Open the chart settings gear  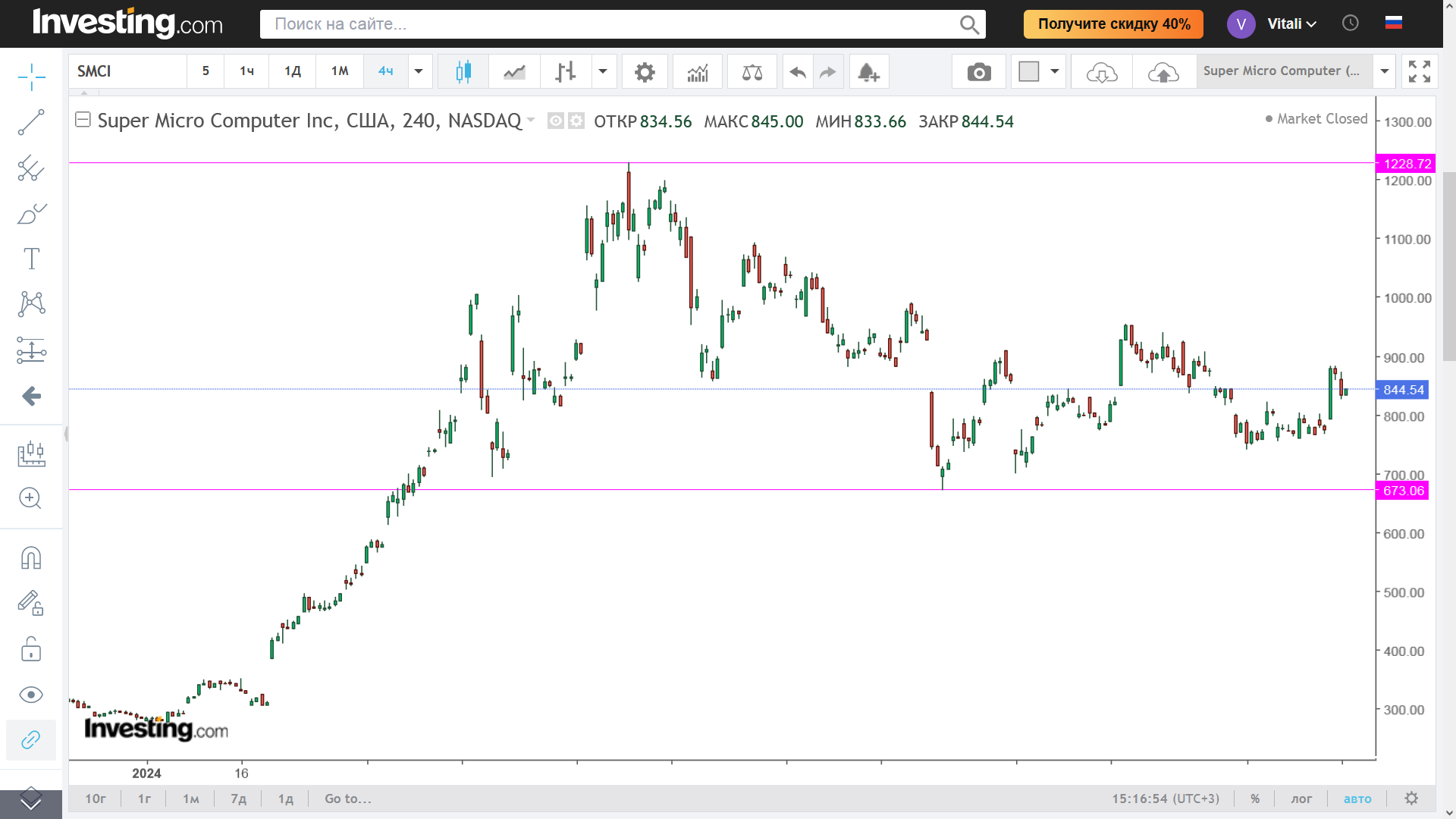[644, 72]
